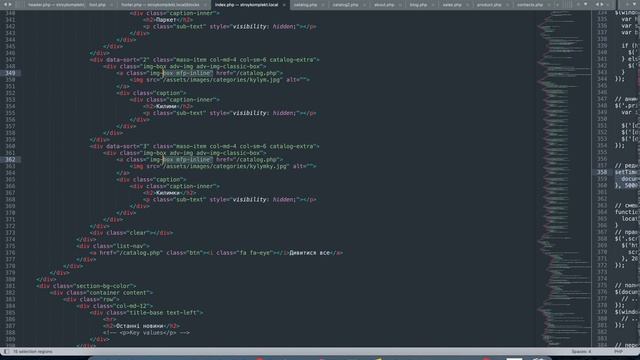Toggle the sidebar icon in status bar
Screen dimensions: 640x360
(x=6, y=351)
